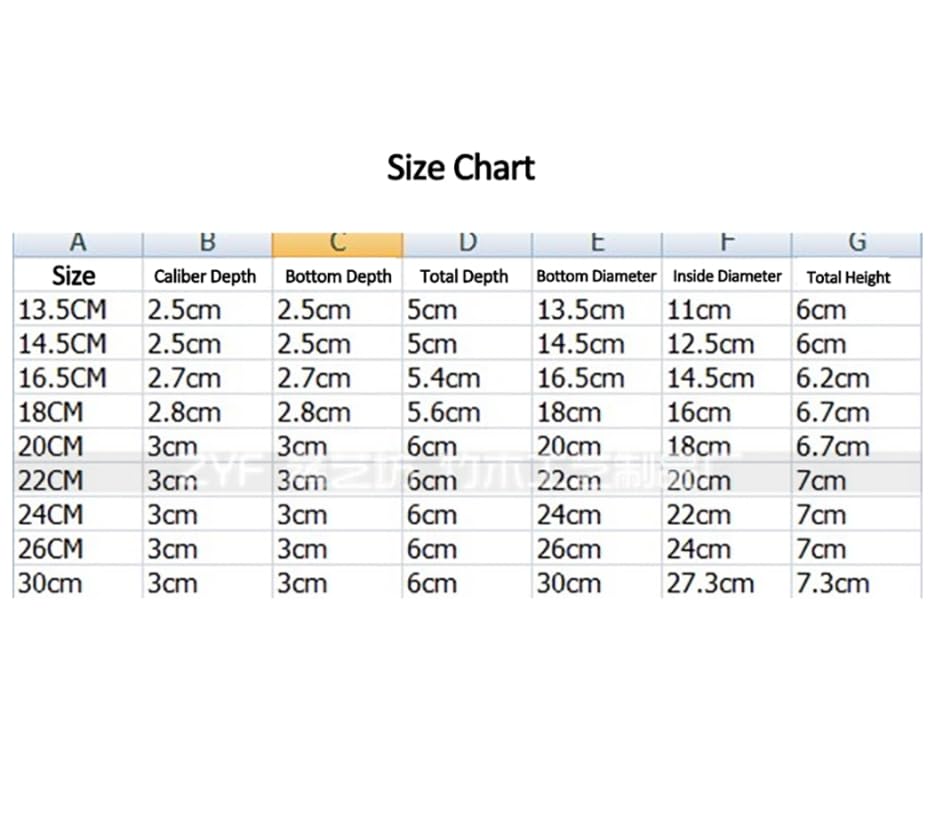
Task: Select the 5.4cm total depth cell
Action: point(467,377)
